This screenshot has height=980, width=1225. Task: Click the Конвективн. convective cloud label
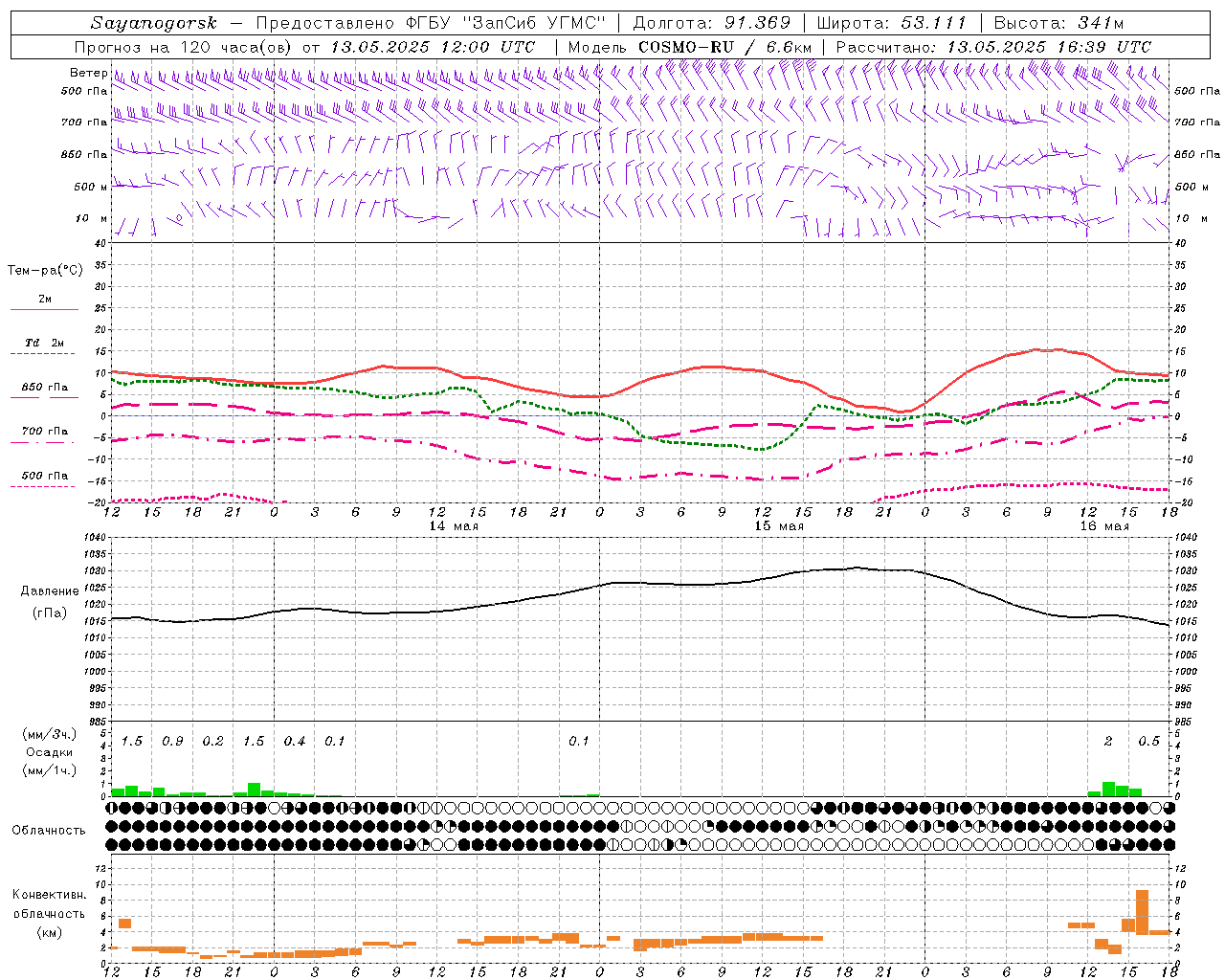49,895
